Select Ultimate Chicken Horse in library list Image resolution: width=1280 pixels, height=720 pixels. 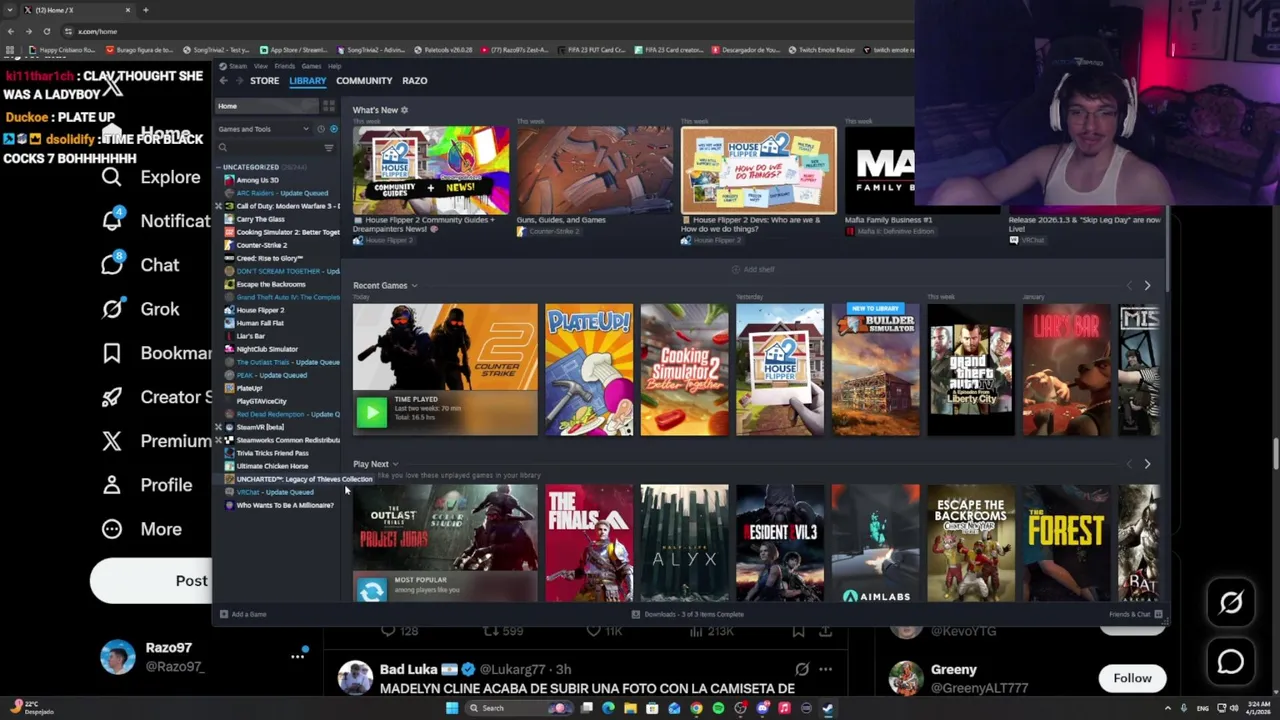coord(272,466)
